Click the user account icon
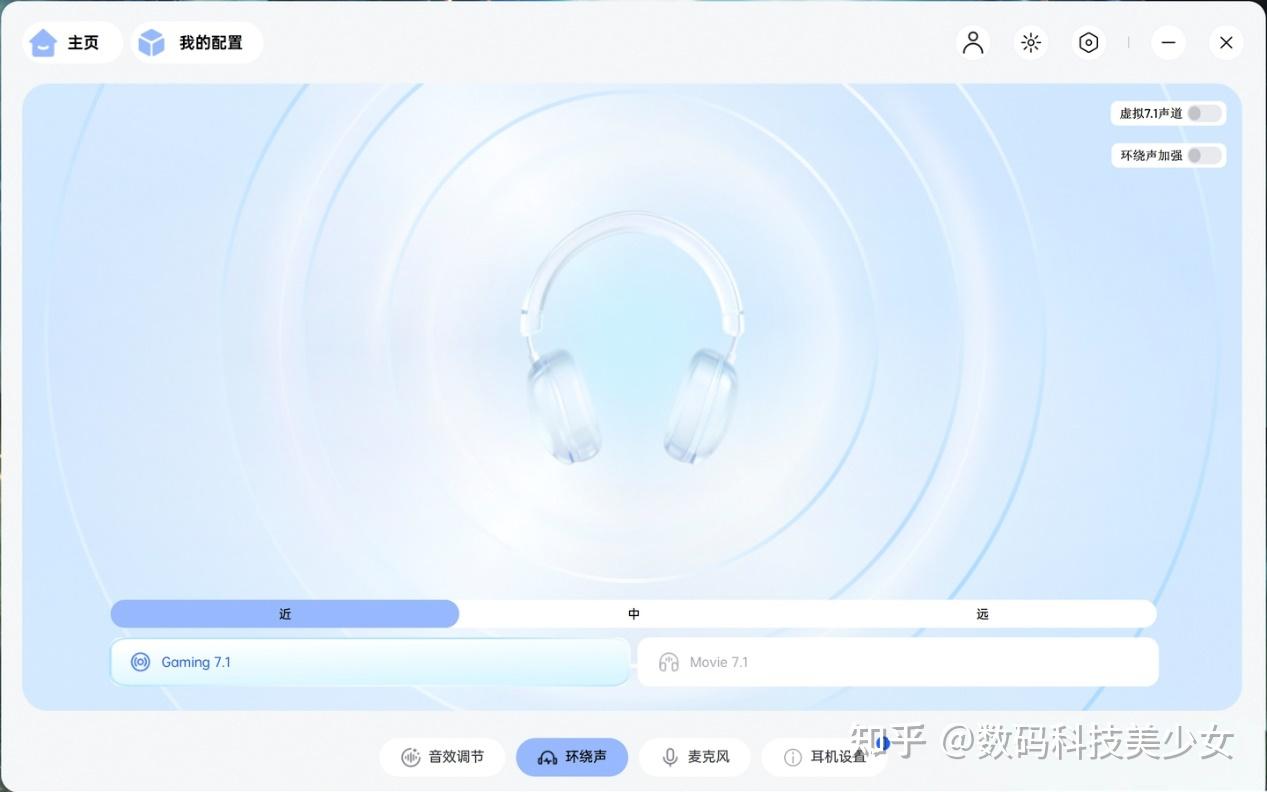The width and height of the screenshot is (1267, 792). click(x=973, y=42)
